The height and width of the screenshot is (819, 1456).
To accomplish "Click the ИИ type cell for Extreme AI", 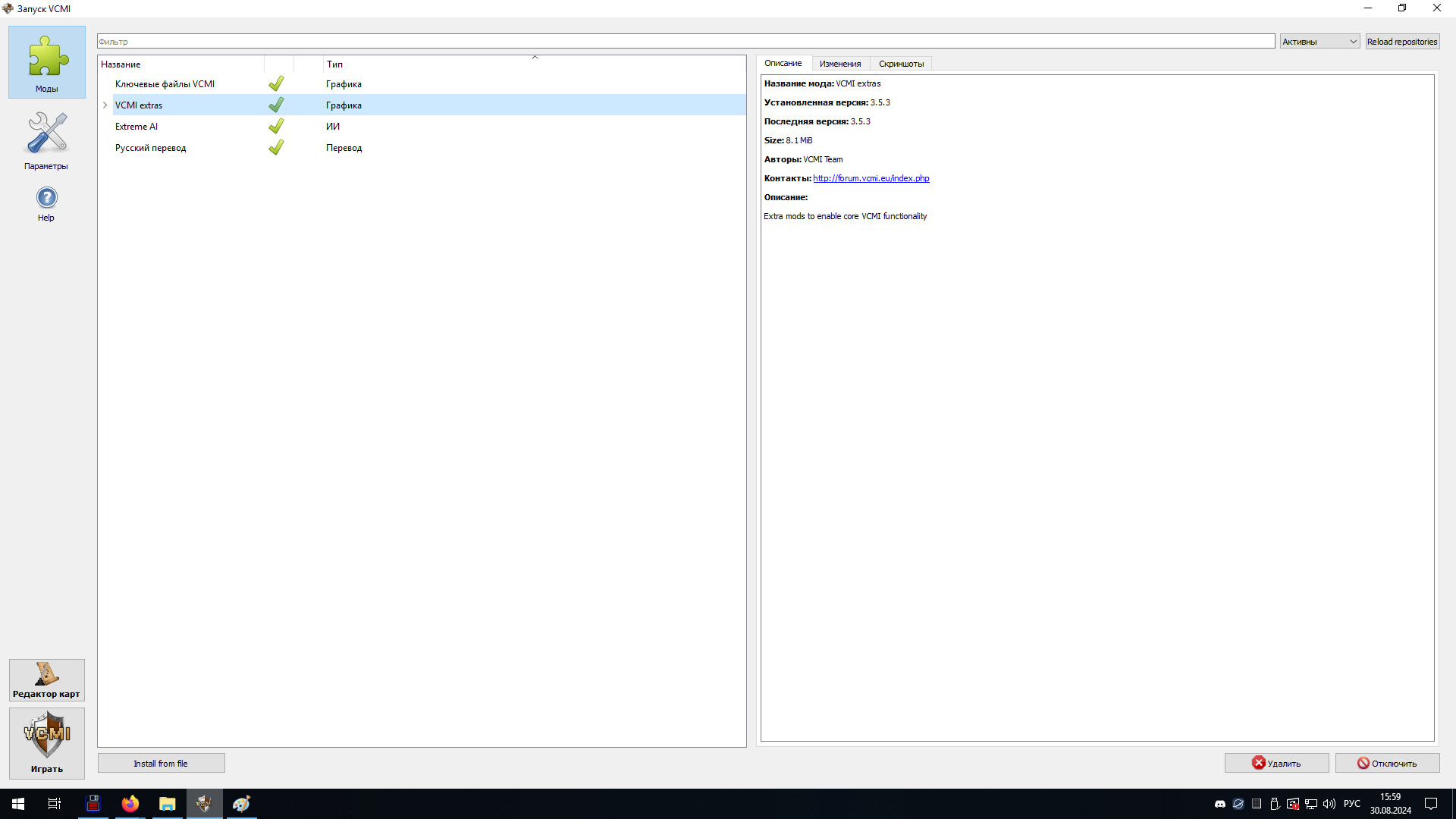I will pyautogui.click(x=333, y=127).
